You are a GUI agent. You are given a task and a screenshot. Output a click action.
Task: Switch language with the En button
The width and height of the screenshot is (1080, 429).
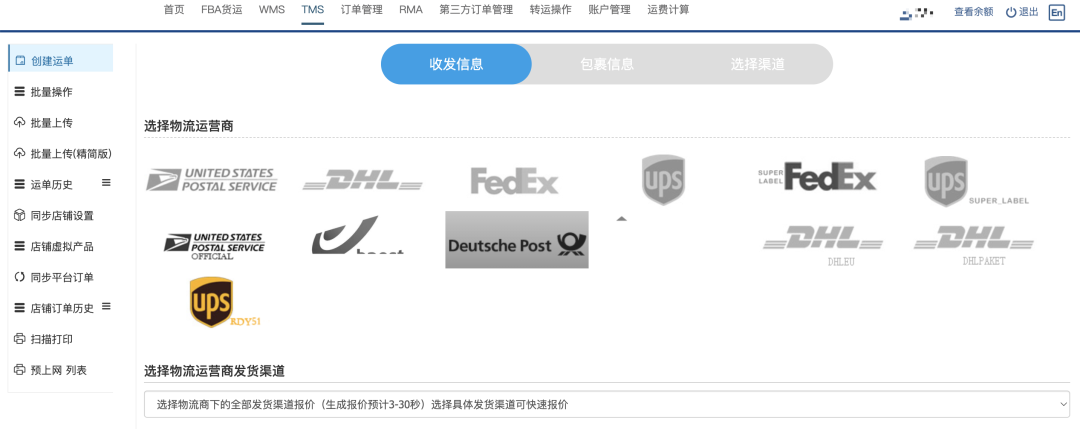1057,12
